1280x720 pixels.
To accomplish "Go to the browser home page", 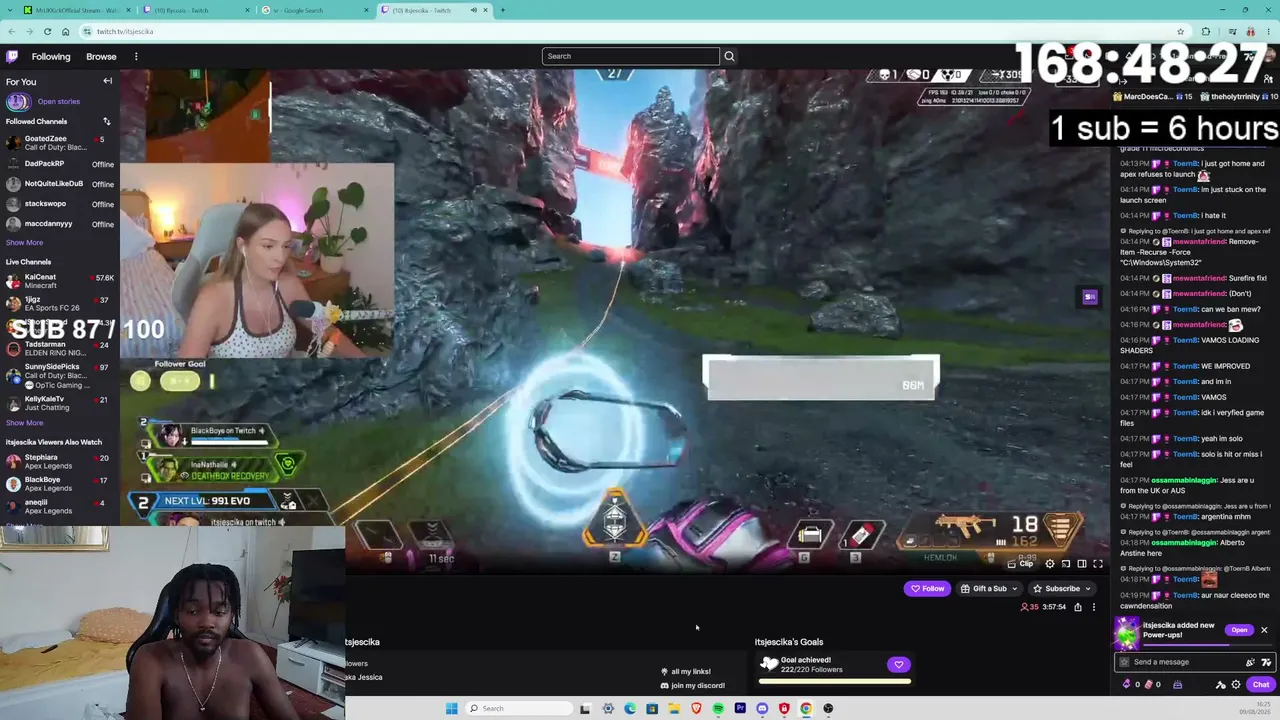I will 65,31.
